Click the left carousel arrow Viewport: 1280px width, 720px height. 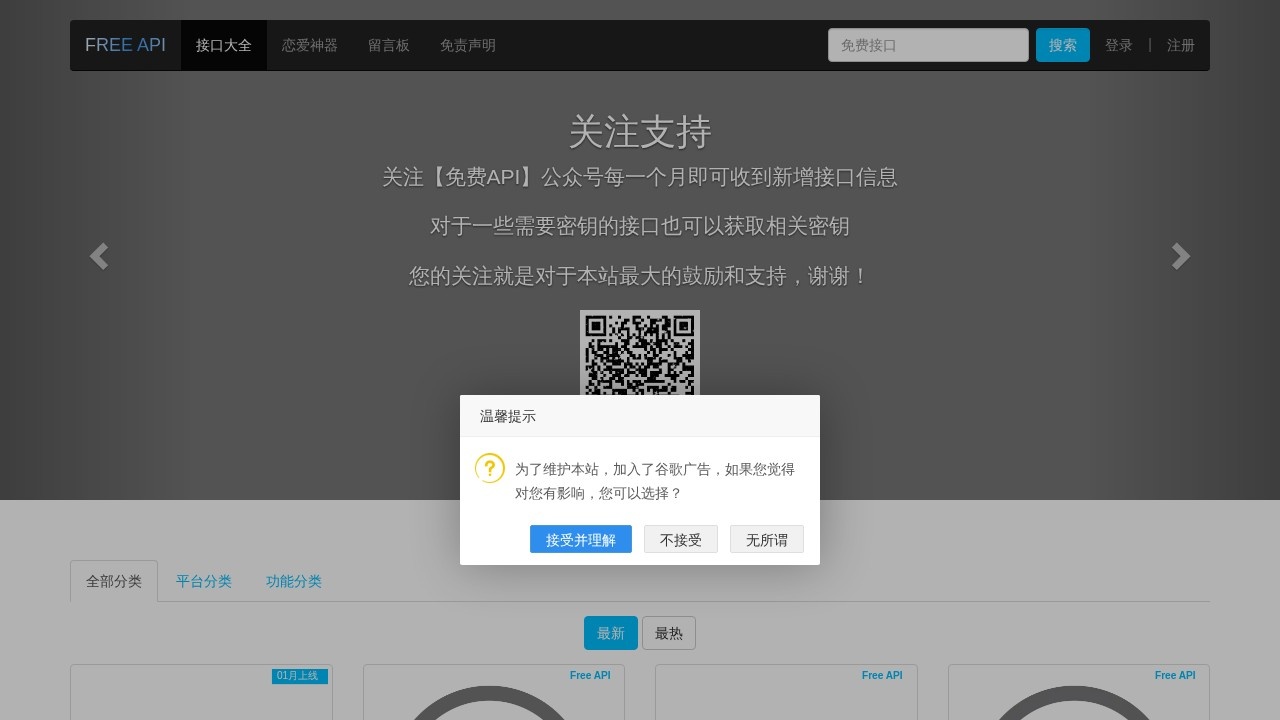coord(98,256)
